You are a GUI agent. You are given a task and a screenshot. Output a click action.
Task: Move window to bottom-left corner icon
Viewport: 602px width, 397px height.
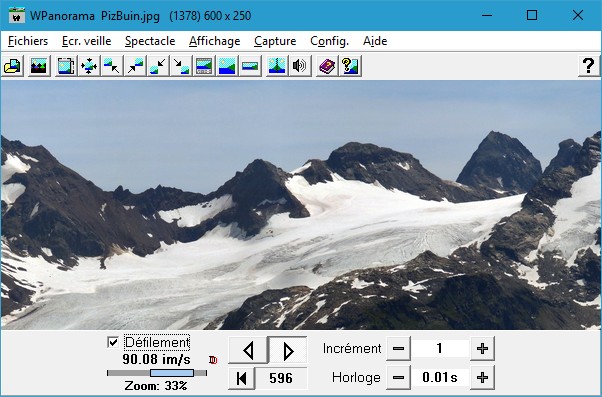click(x=158, y=66)
